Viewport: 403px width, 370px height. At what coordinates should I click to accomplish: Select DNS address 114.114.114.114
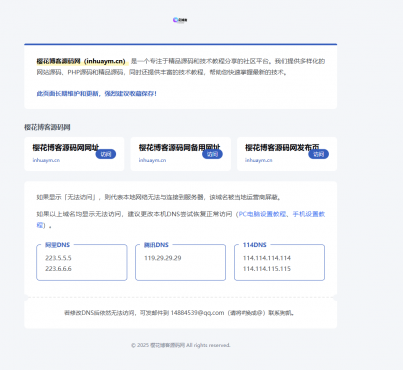coord(267,258)
